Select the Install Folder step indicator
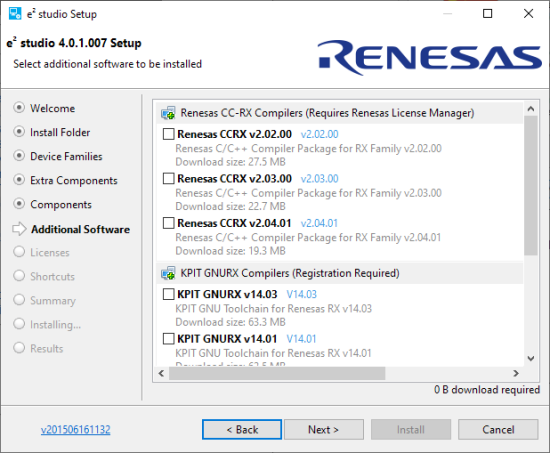 click(x=19, y=132)
